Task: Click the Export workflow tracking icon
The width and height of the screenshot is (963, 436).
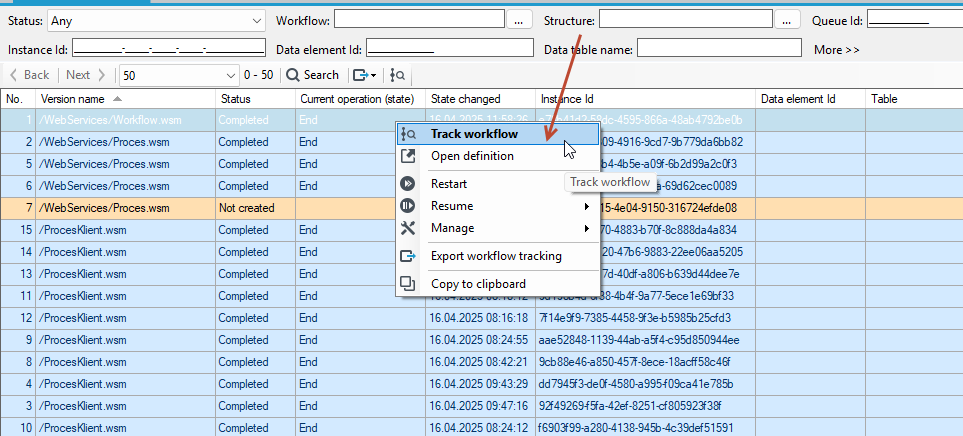Action: [x=408, y=255]
